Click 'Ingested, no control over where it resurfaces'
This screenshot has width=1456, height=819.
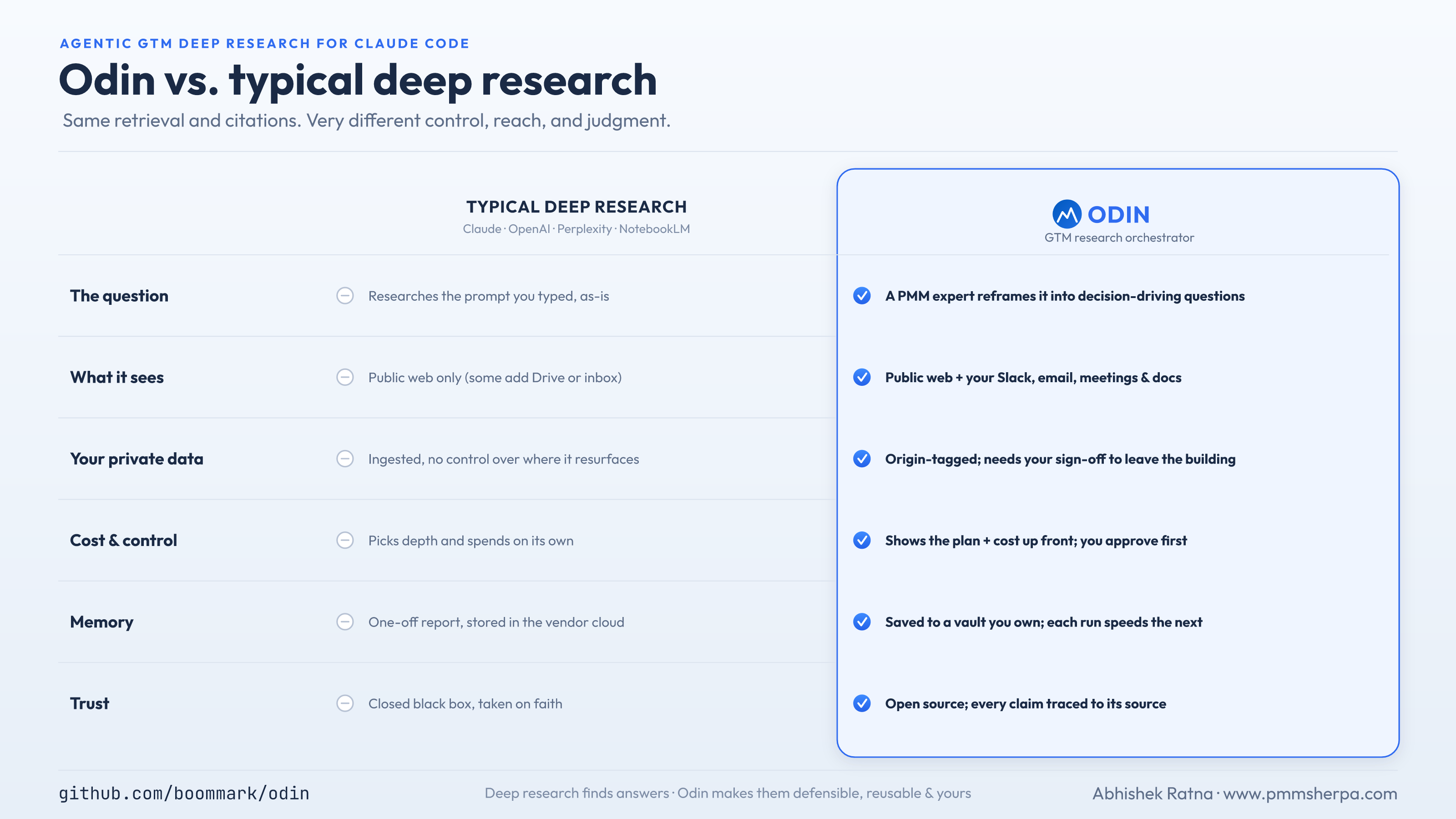click(504, 459)
